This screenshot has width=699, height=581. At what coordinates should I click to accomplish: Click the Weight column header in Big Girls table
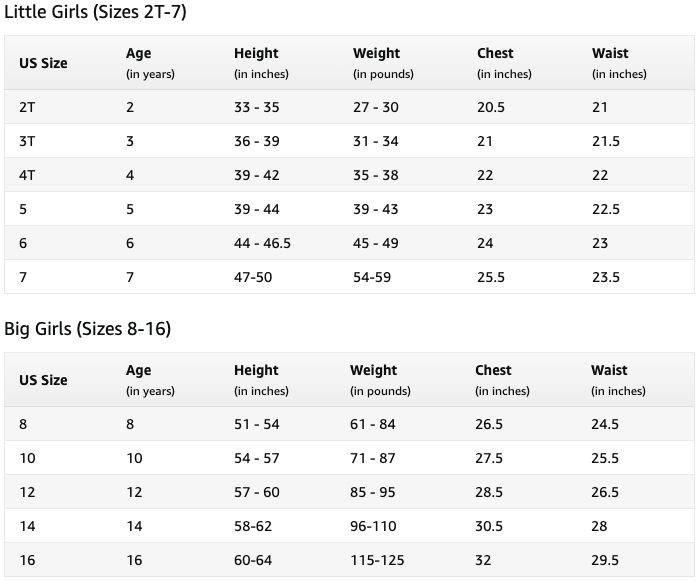380,380
